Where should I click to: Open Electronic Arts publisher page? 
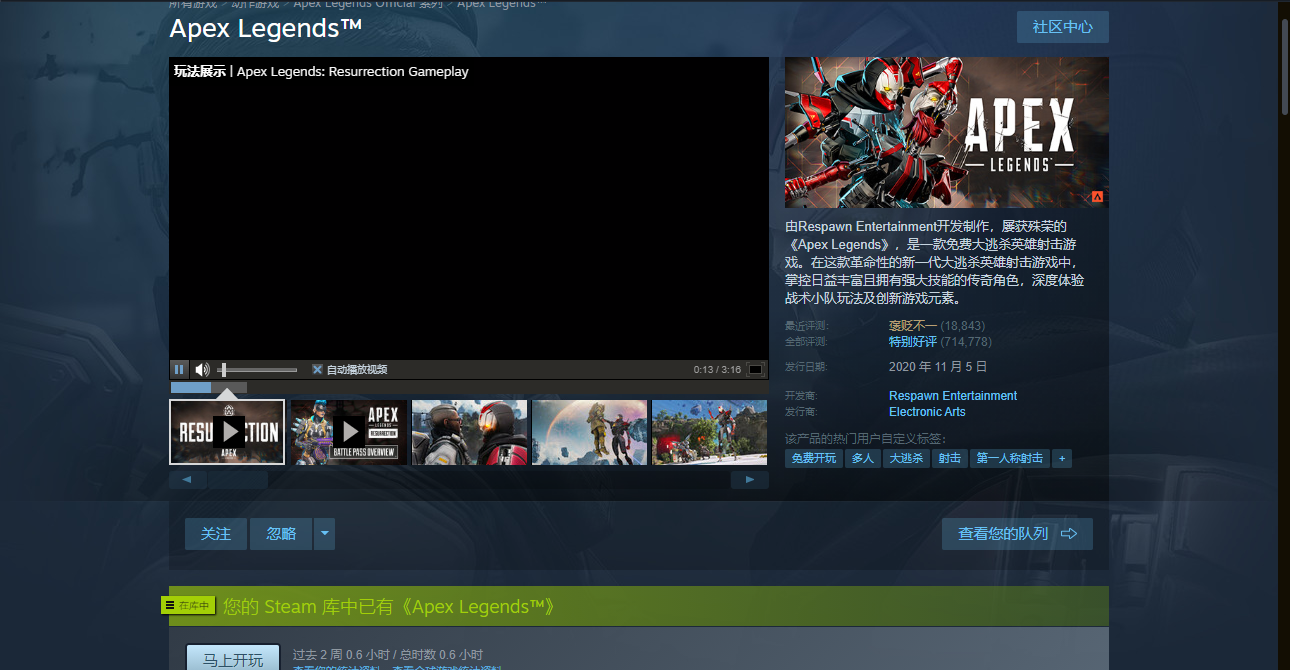tap(927, 412)
